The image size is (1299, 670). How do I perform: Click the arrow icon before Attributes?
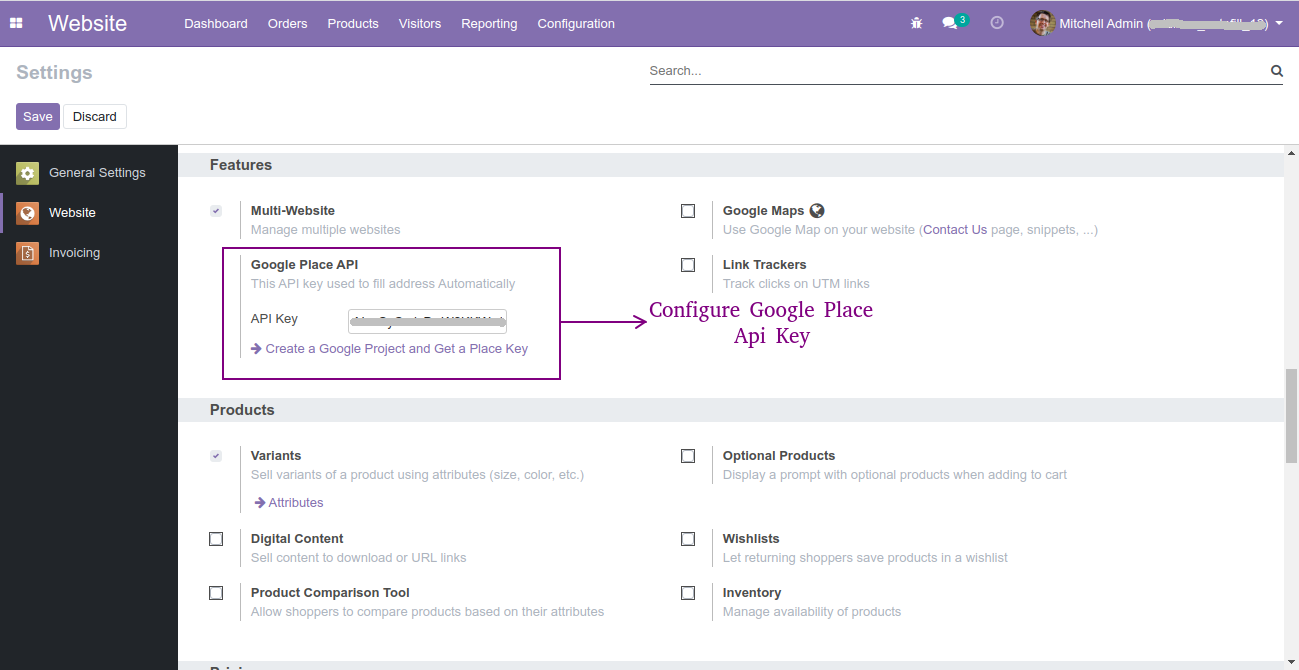click(x=260, y=503)
